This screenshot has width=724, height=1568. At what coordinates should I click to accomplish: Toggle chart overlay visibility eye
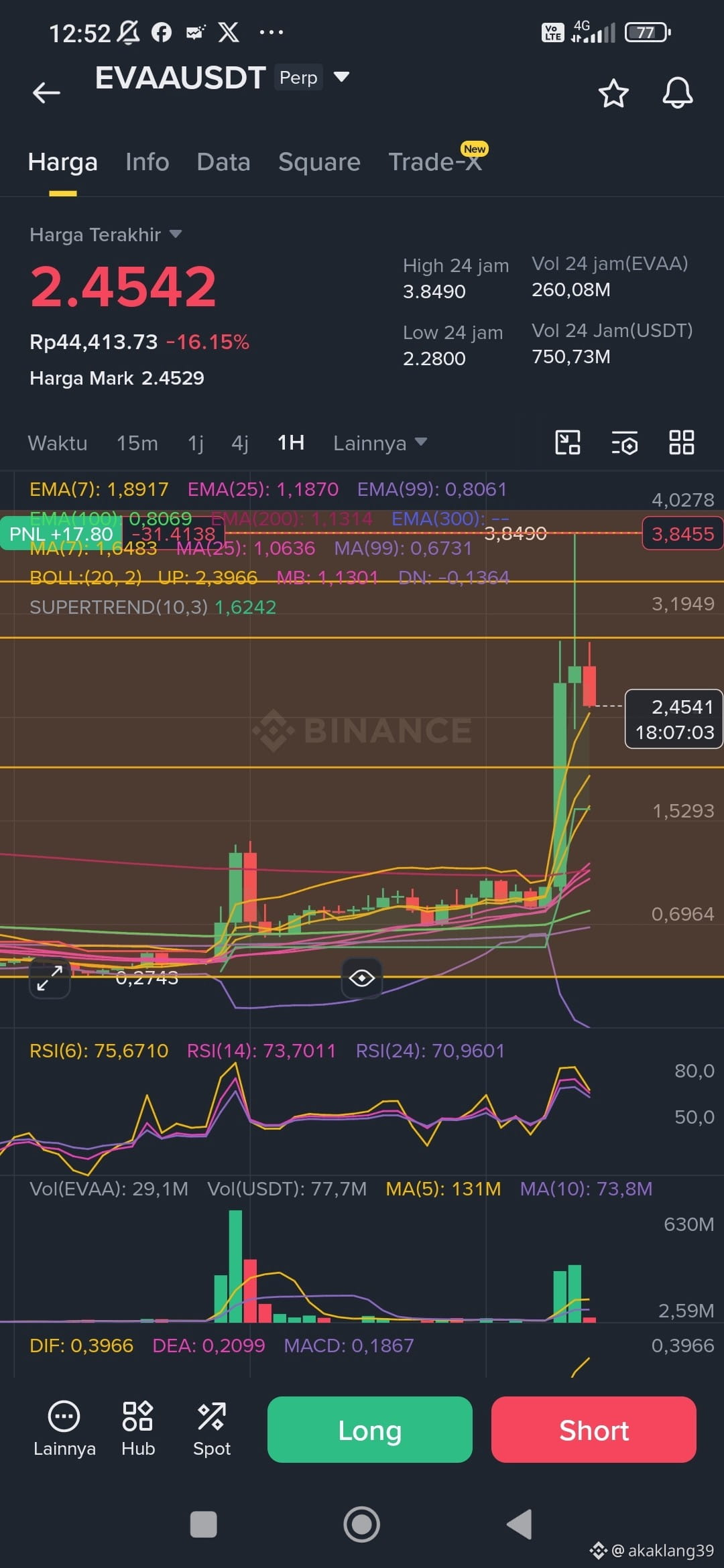pyautogui.click(x=362, y=978)
